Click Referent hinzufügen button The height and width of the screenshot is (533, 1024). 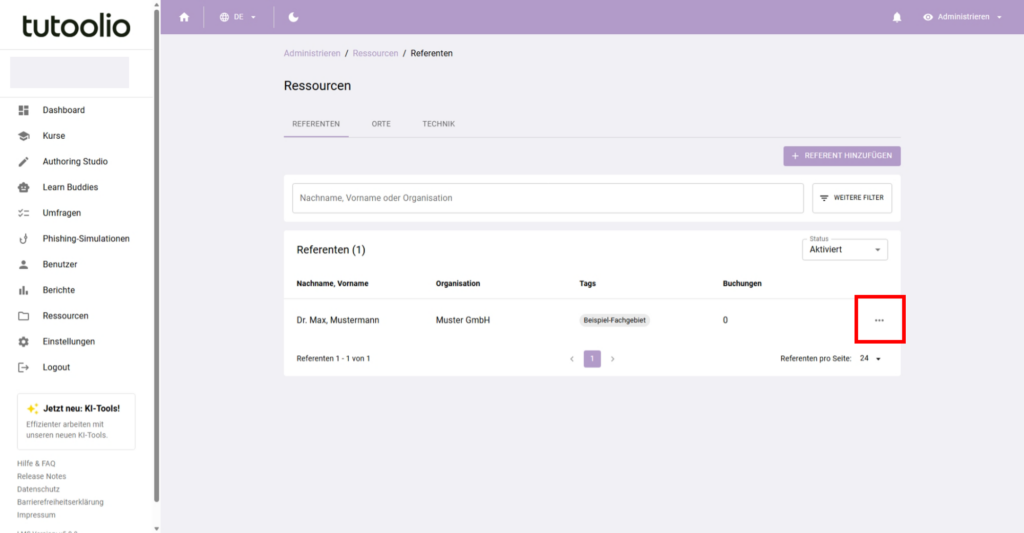pyautogui.click(x=842, y=155)
